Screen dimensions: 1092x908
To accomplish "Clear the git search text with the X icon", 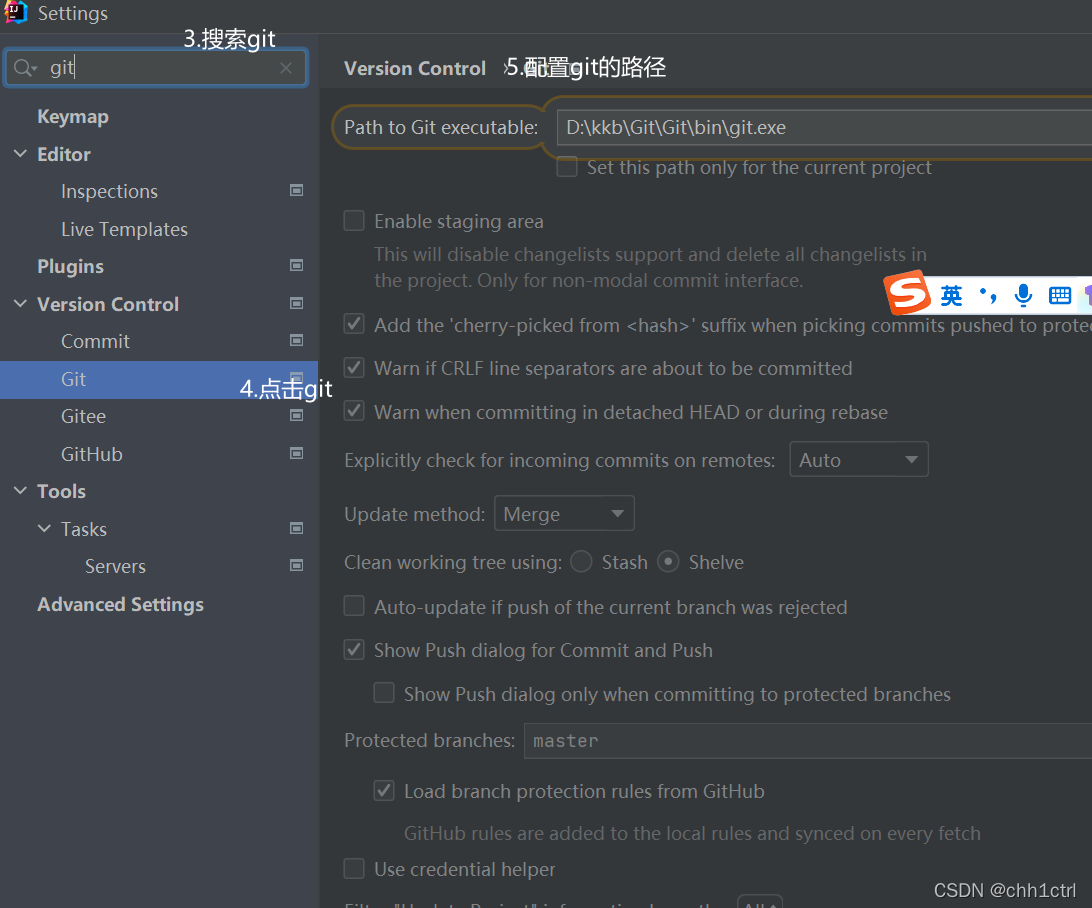I will coord(286,68).
